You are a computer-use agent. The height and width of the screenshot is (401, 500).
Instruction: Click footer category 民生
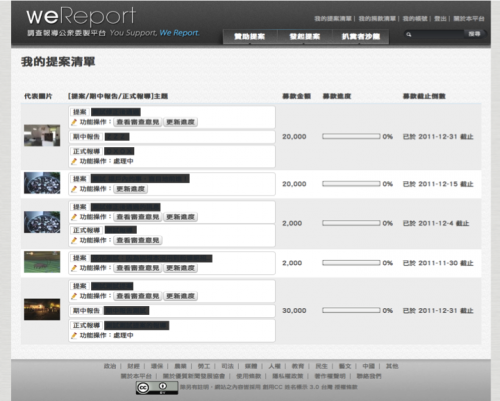[x=322, y=366]
